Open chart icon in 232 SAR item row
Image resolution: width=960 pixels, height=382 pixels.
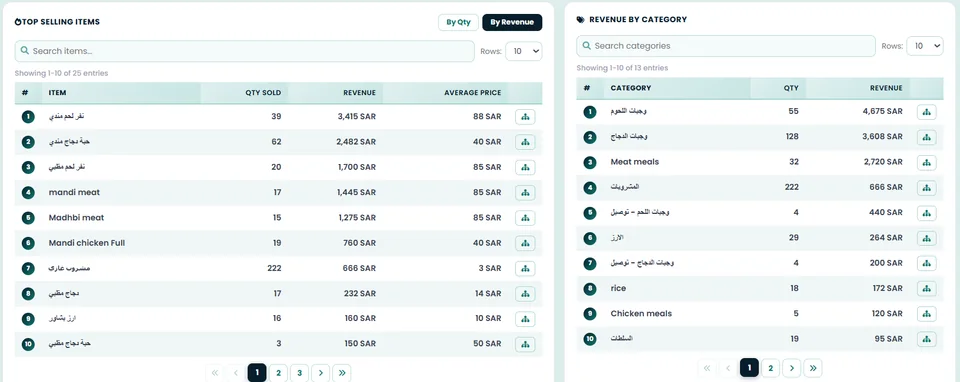pos(525,294)
